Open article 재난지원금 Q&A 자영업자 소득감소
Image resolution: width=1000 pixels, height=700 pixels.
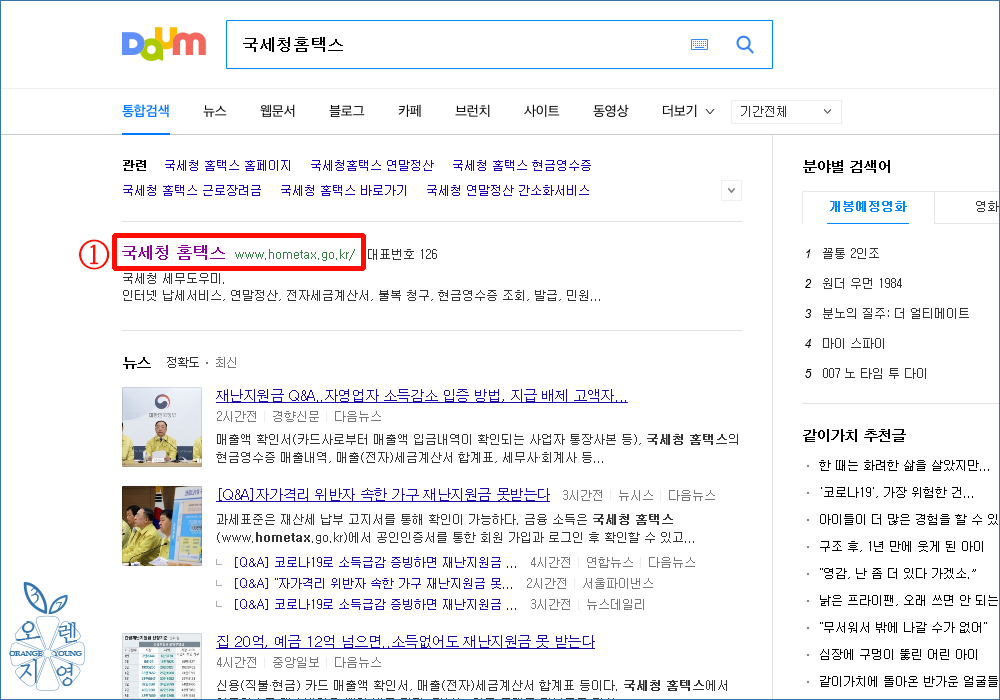click(422, 395)
